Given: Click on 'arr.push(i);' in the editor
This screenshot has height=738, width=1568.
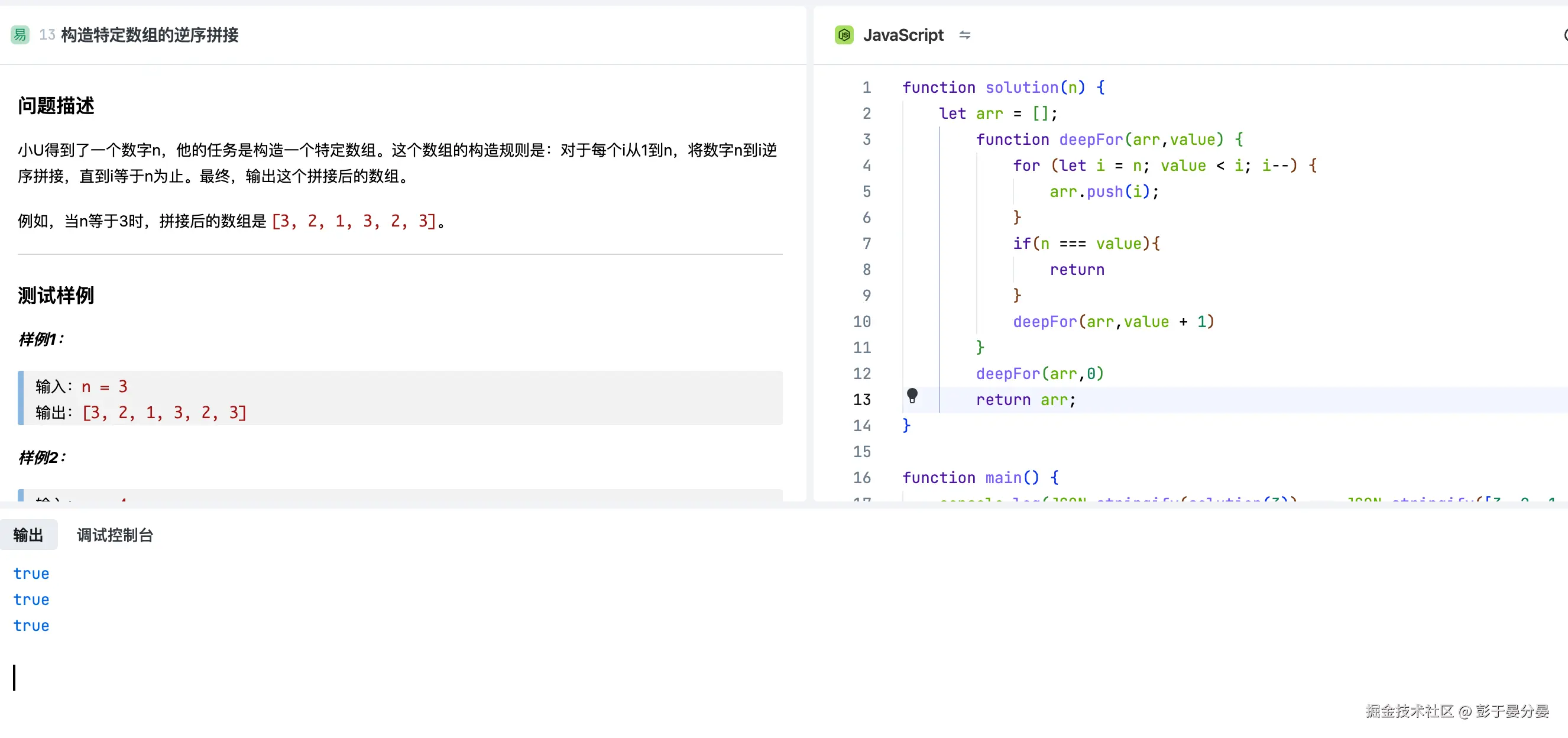Looking at the screenshot, I should click(x=1103, y=192).
